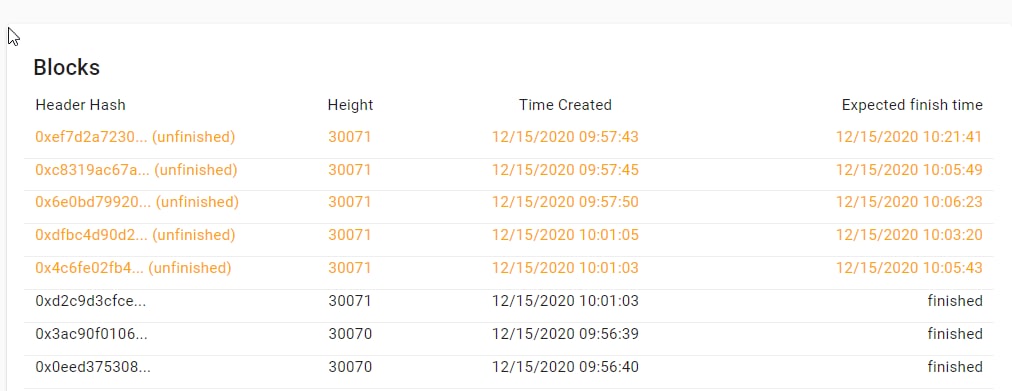
Task: Open finished block 0x3ac90f0106...
Action: [x=92, y=334]
